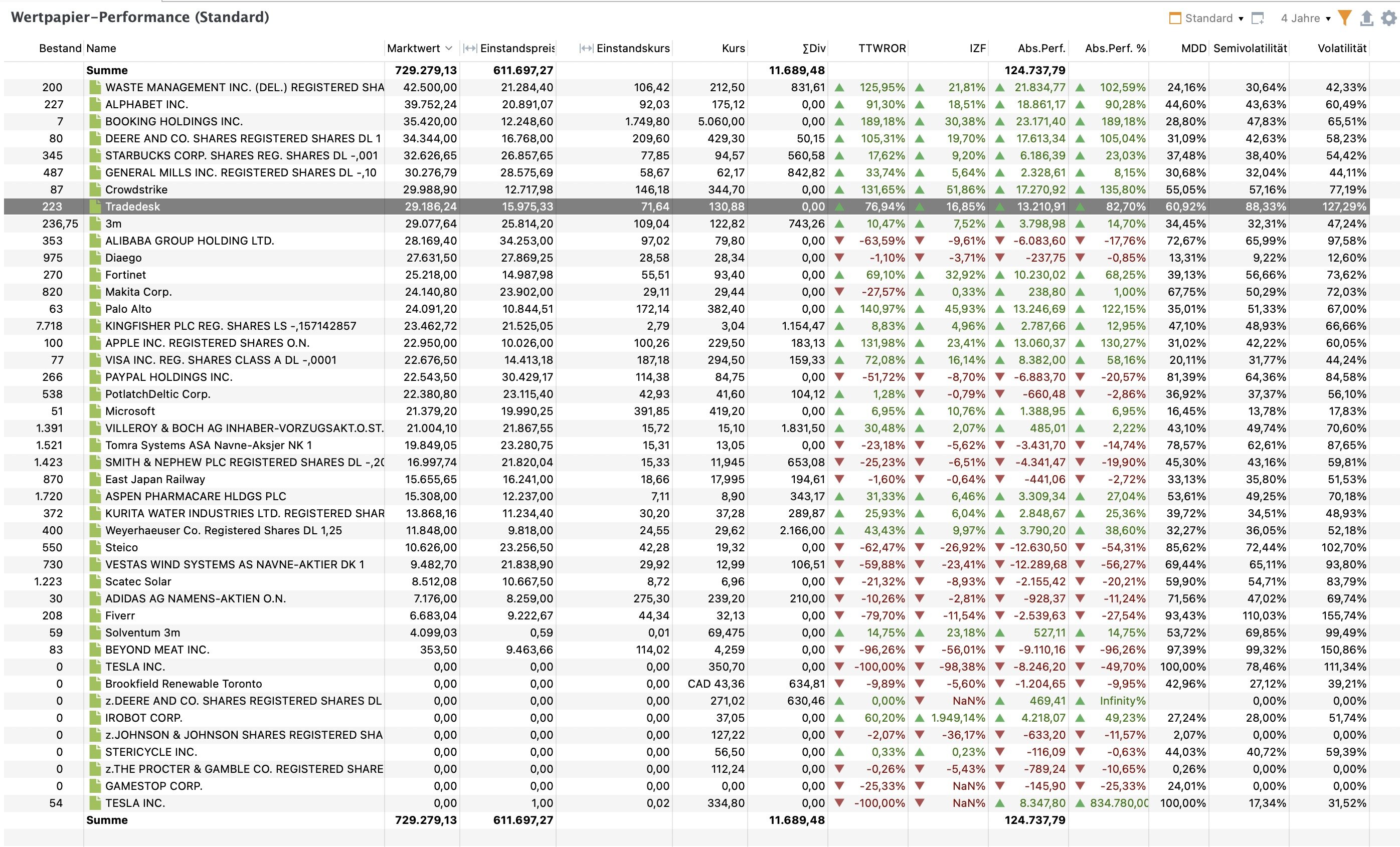The image size is (1400, 847).
Task: Click the Name column header
Action: [x=101, y=48]
